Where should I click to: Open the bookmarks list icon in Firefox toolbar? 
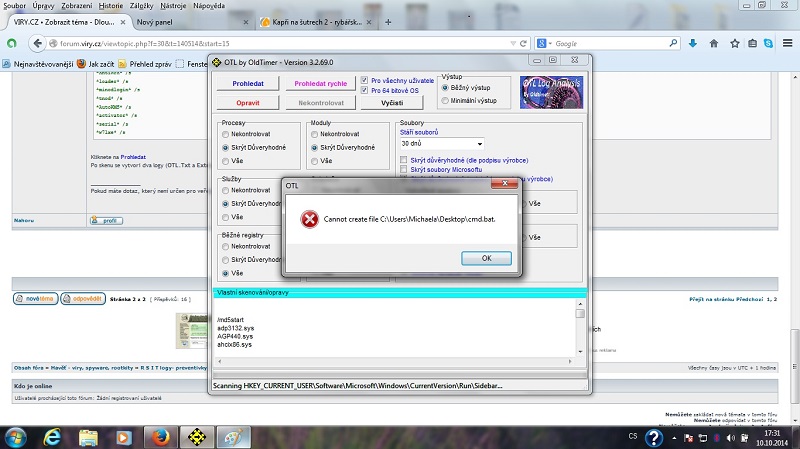pyautogui.click(x=753, y=43)
